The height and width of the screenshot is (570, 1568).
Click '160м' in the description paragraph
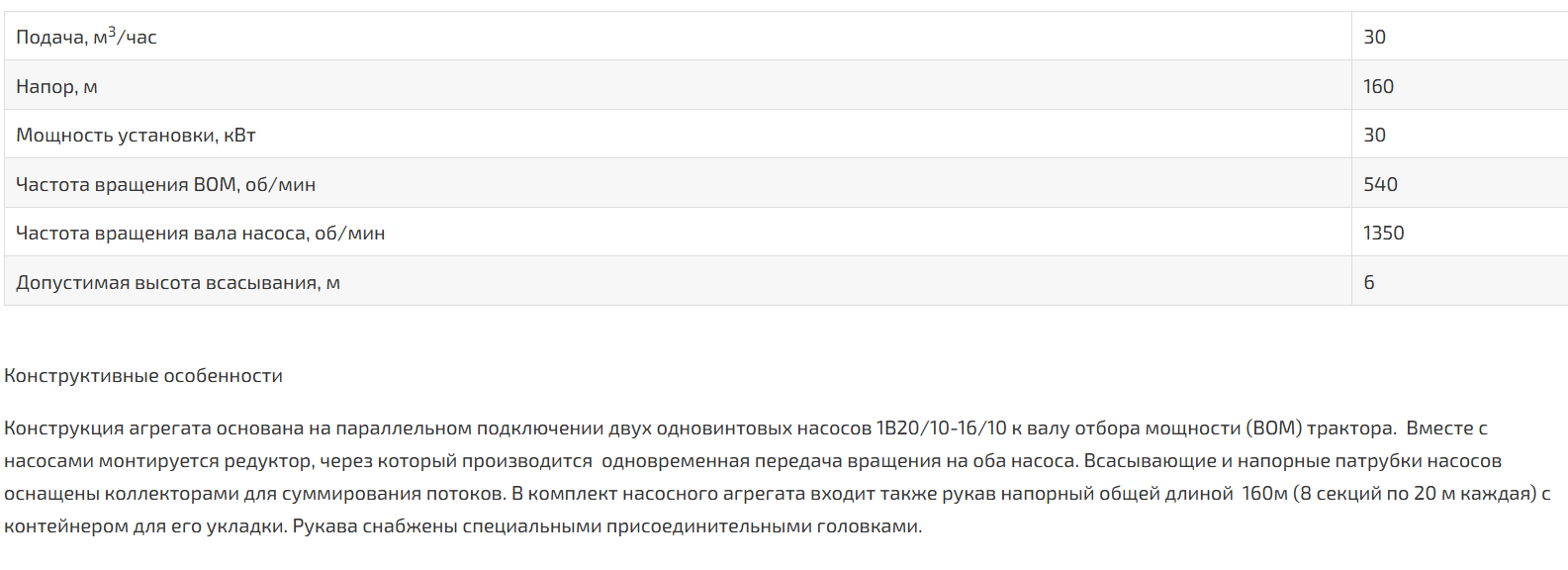1265,494
